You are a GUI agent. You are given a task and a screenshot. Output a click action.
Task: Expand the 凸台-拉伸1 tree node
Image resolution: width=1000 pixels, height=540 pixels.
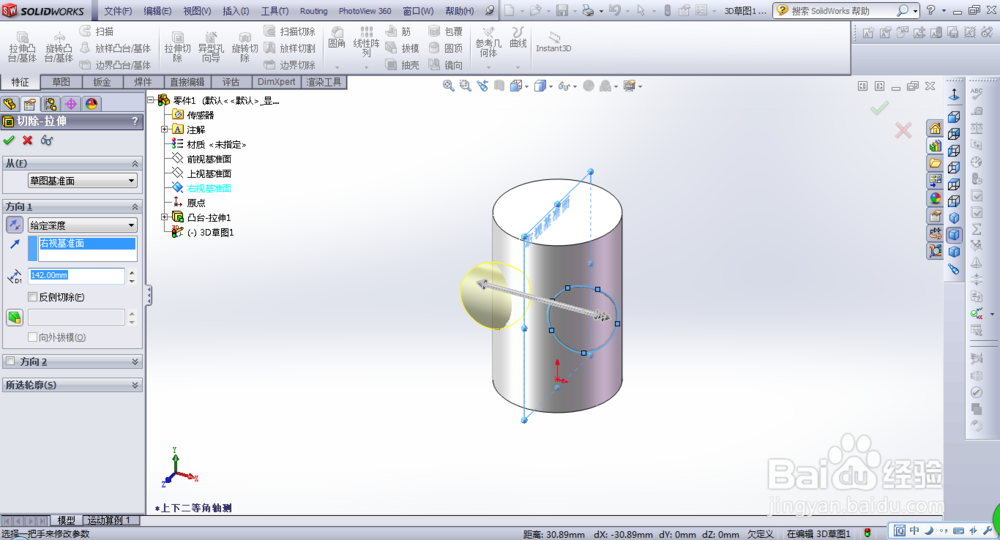tap(165, 217)
